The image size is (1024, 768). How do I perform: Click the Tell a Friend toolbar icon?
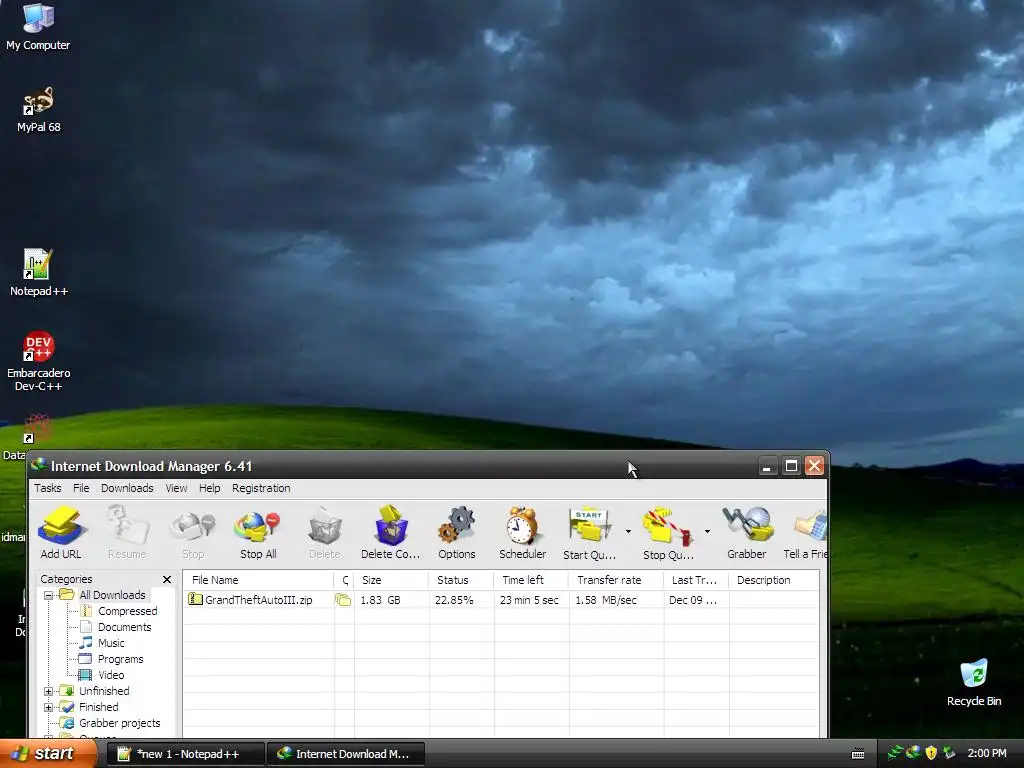pyautogui.click(x=811, y=526)
